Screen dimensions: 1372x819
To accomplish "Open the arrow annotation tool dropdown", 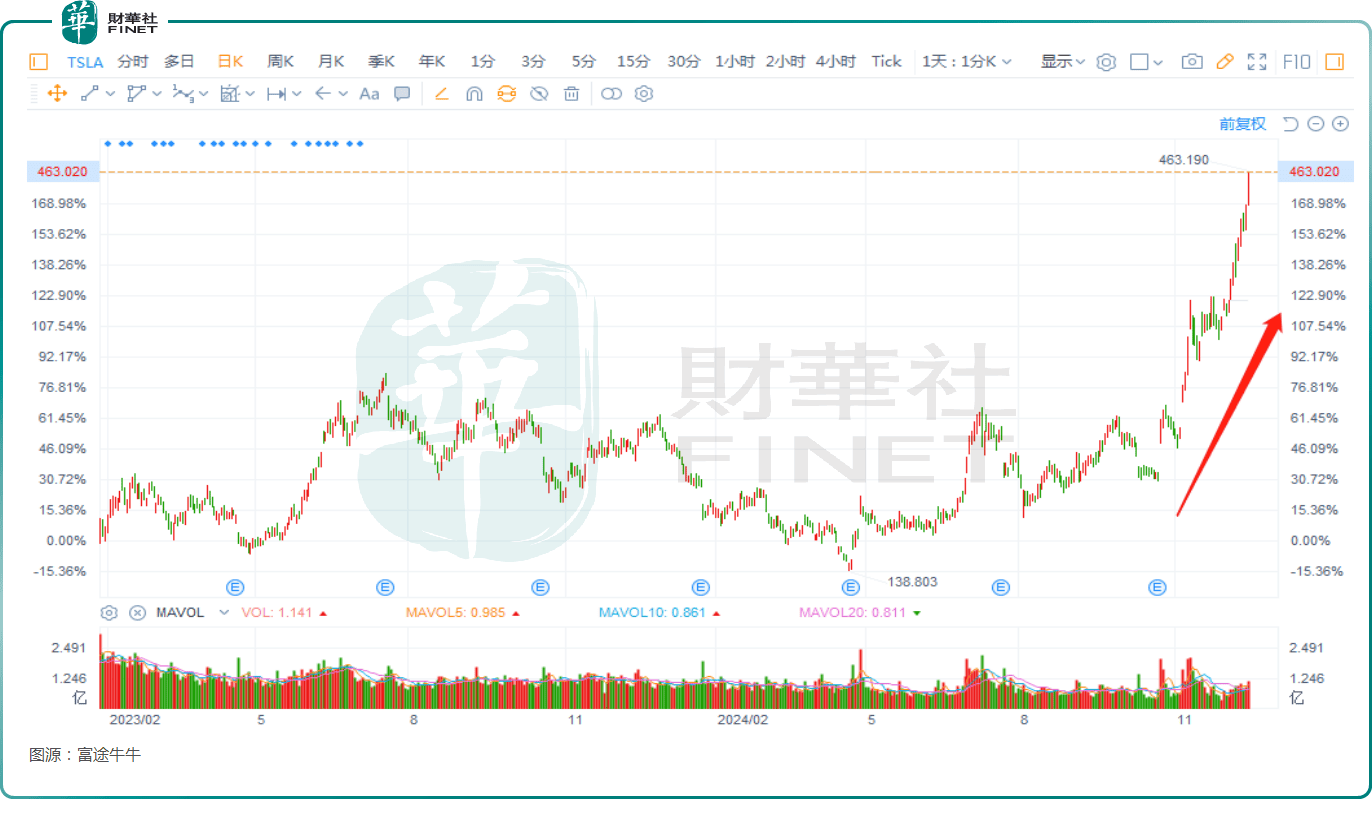I will [x=343, y=94].
